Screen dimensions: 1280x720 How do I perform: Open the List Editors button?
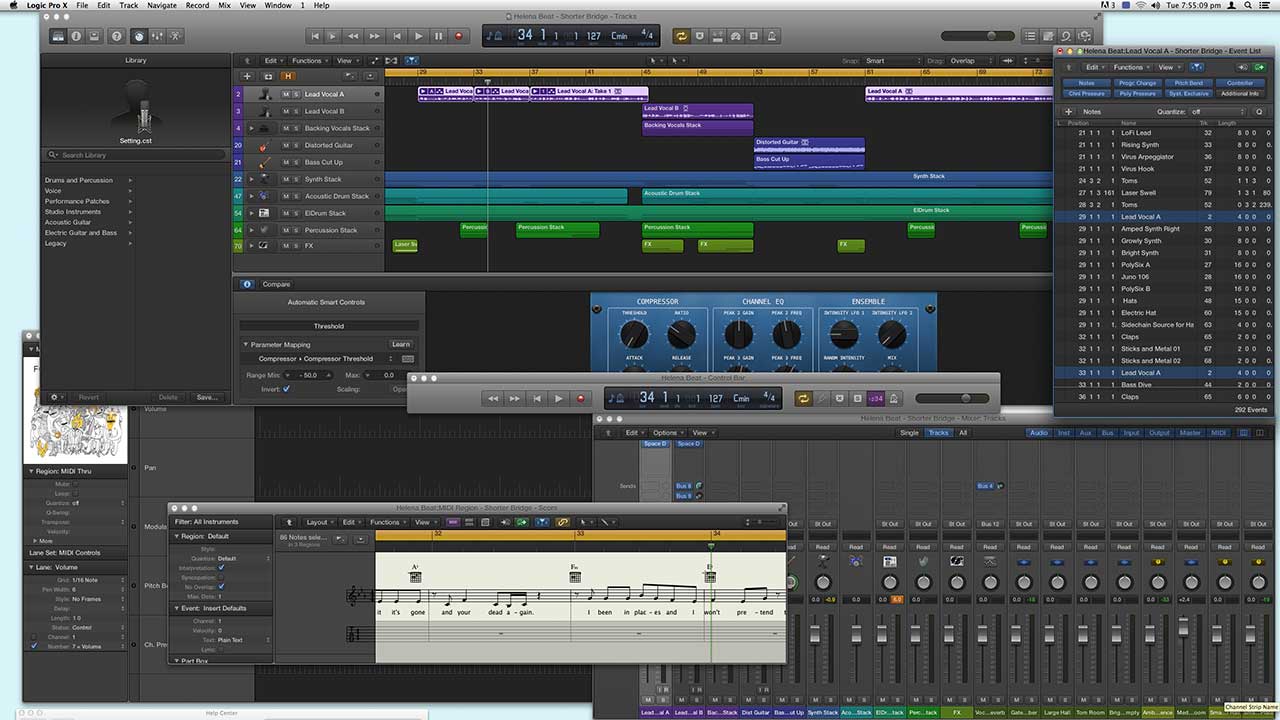click(1031, 36)
